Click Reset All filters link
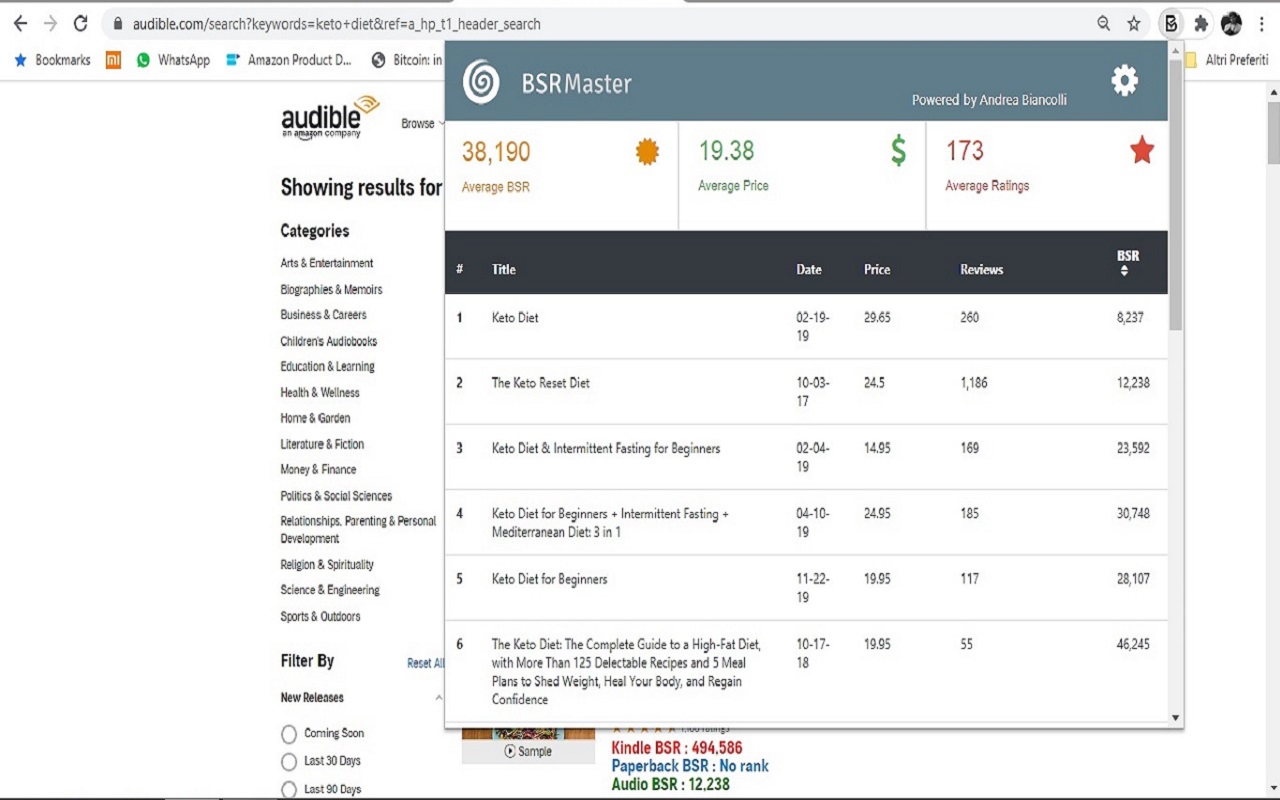The height and width of the screenshot is (800, 1280). point(425,663)
